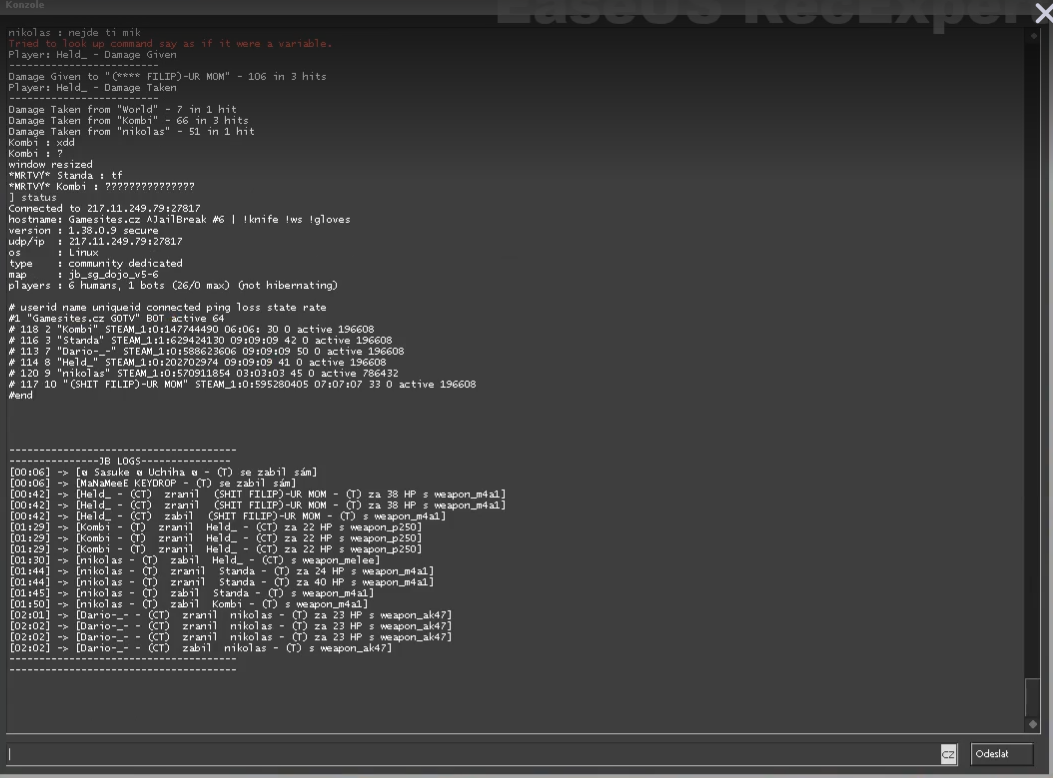The image size is (1053, 778).
Task: Click the scroll-down diamond arrow of console scrollbar
Action: [1033, 723]
